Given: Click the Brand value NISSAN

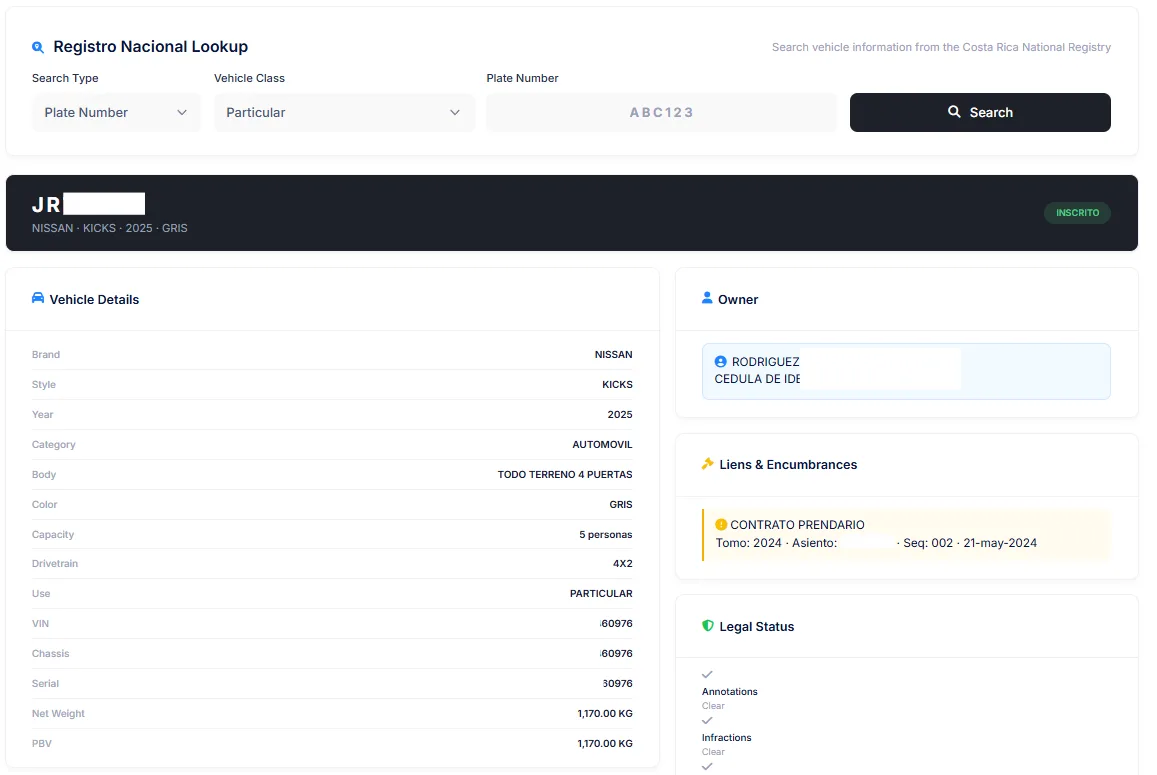Looking at the screenshot, I should tap(613, 354).
